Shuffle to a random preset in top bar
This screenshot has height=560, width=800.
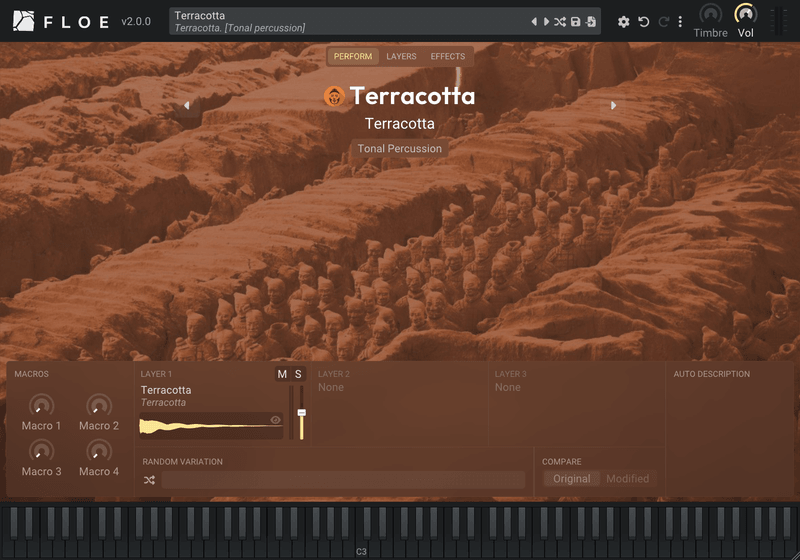point(560,21)
